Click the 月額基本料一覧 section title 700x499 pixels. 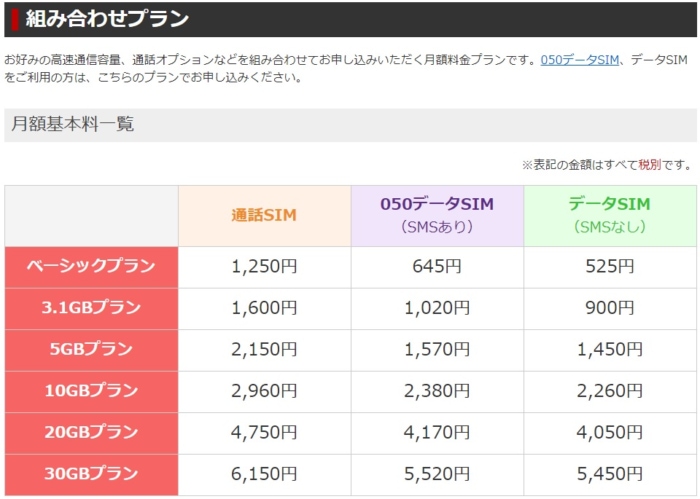[72, 124]
